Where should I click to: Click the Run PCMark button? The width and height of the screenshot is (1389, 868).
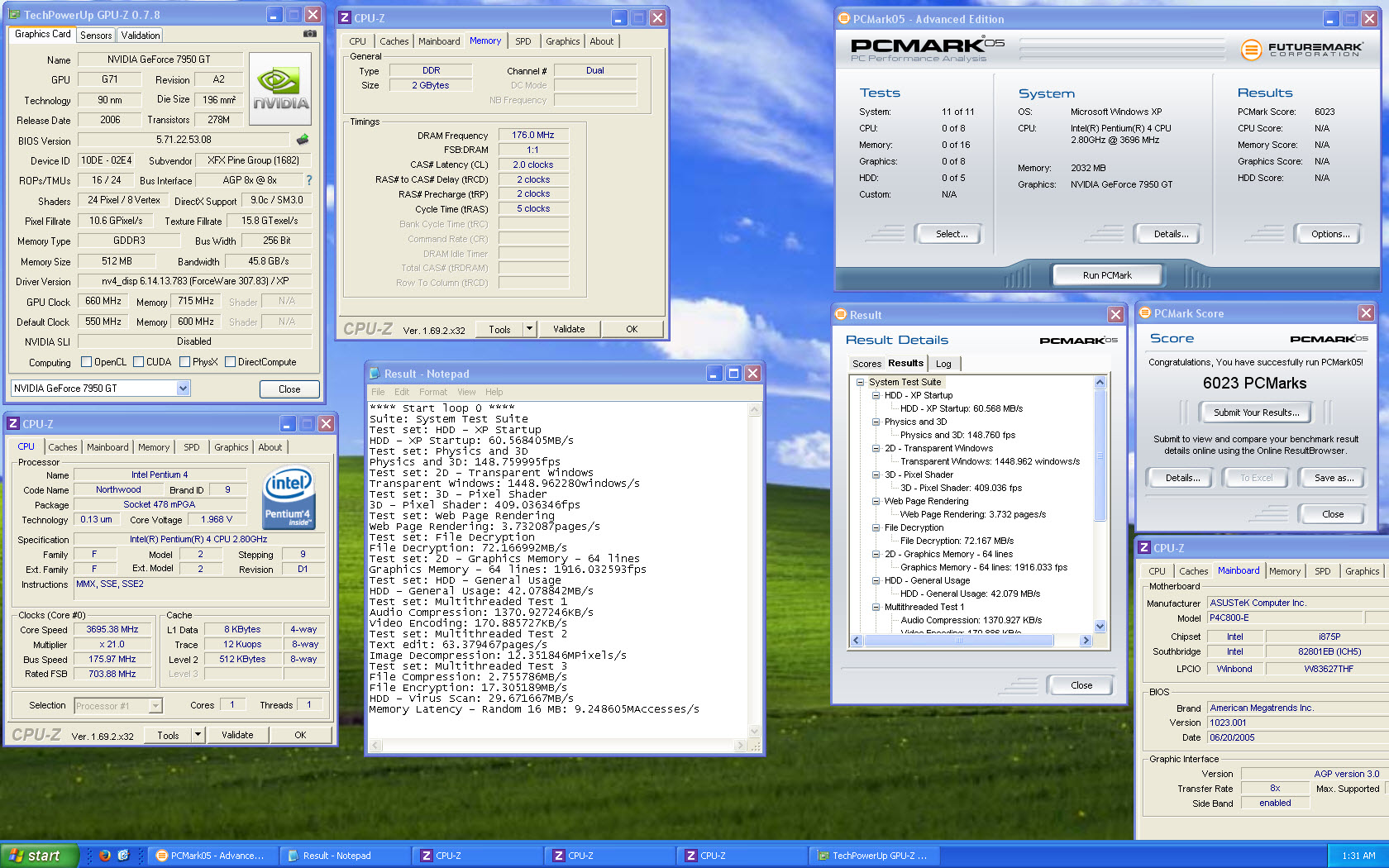(1107, 275)
